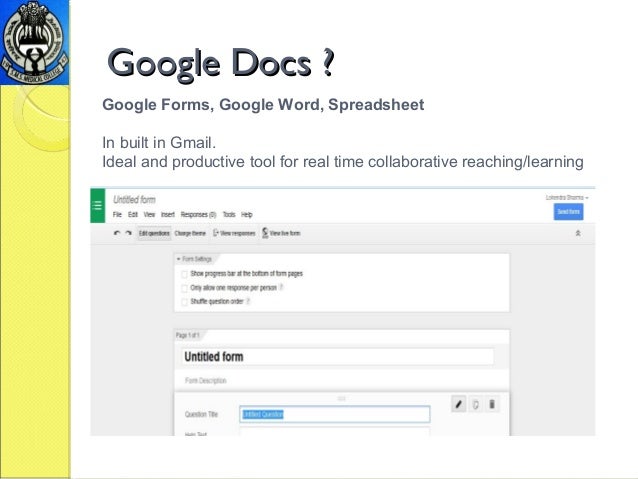Image resolution: width=638 pixels, height=479 pixels.
Task: Open the Tools menu
Action: click(229, 214)
